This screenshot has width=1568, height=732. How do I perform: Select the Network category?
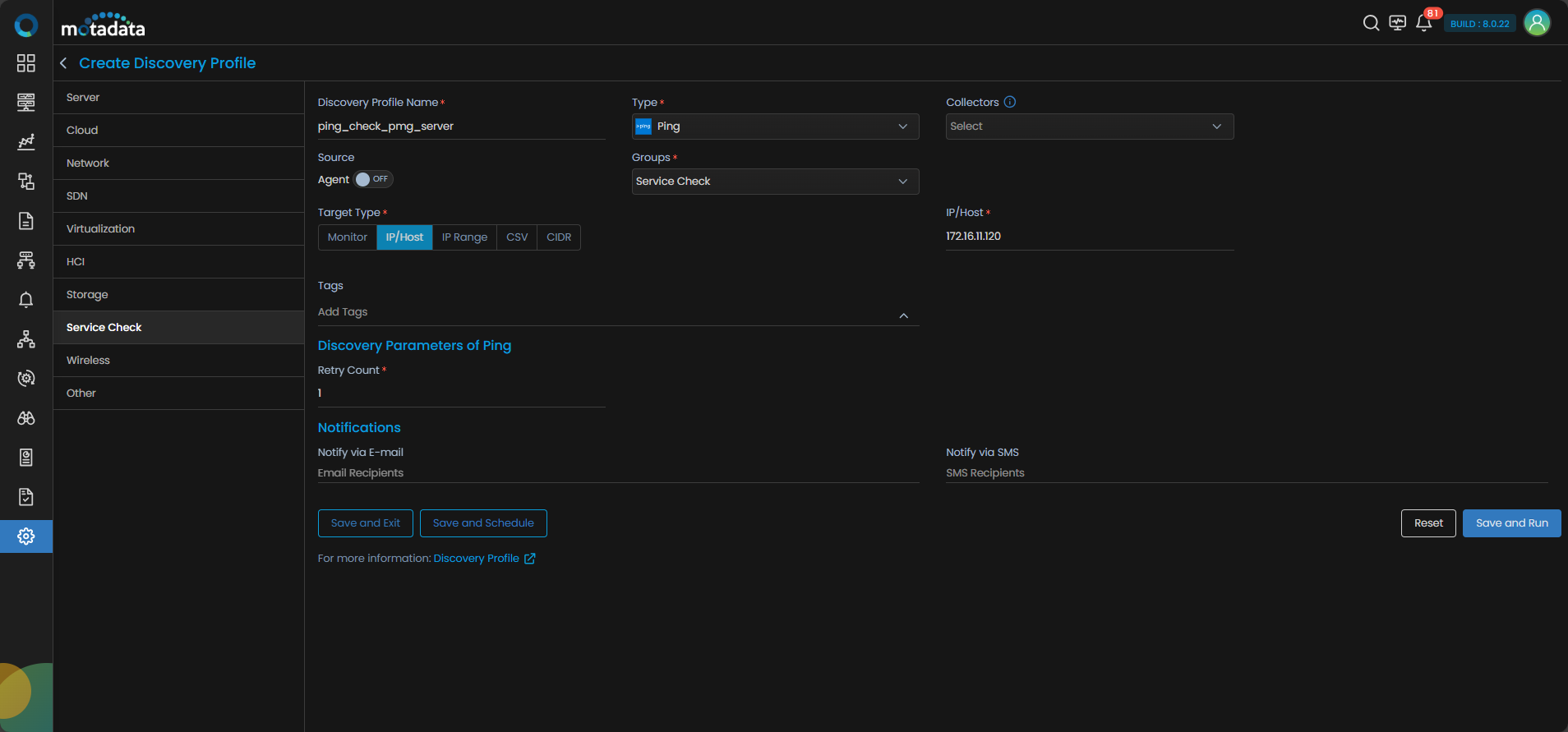pos(88,163)
